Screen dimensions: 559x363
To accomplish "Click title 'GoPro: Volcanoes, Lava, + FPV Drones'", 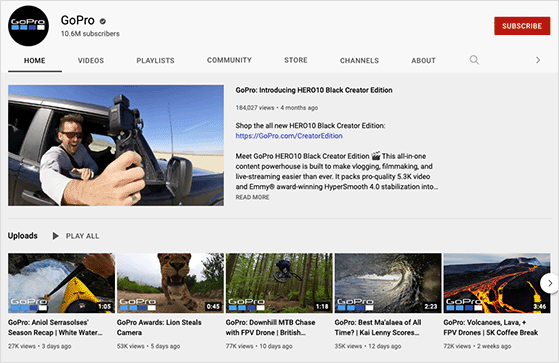I will [491, 327].
